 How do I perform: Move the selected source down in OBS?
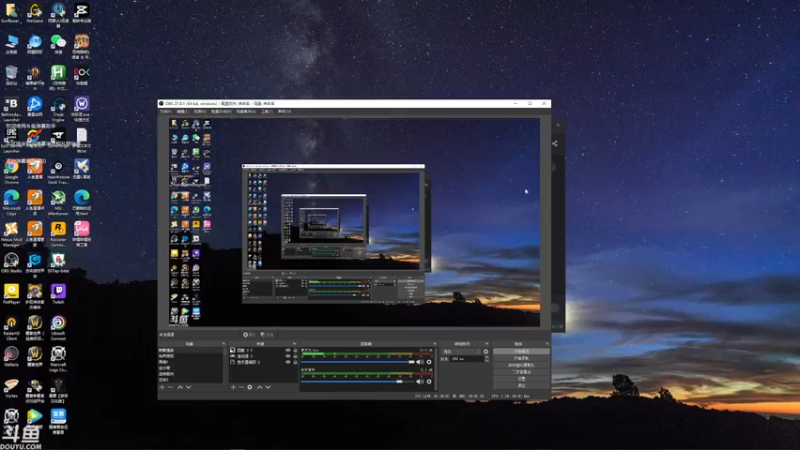click(x=268, y=387)
